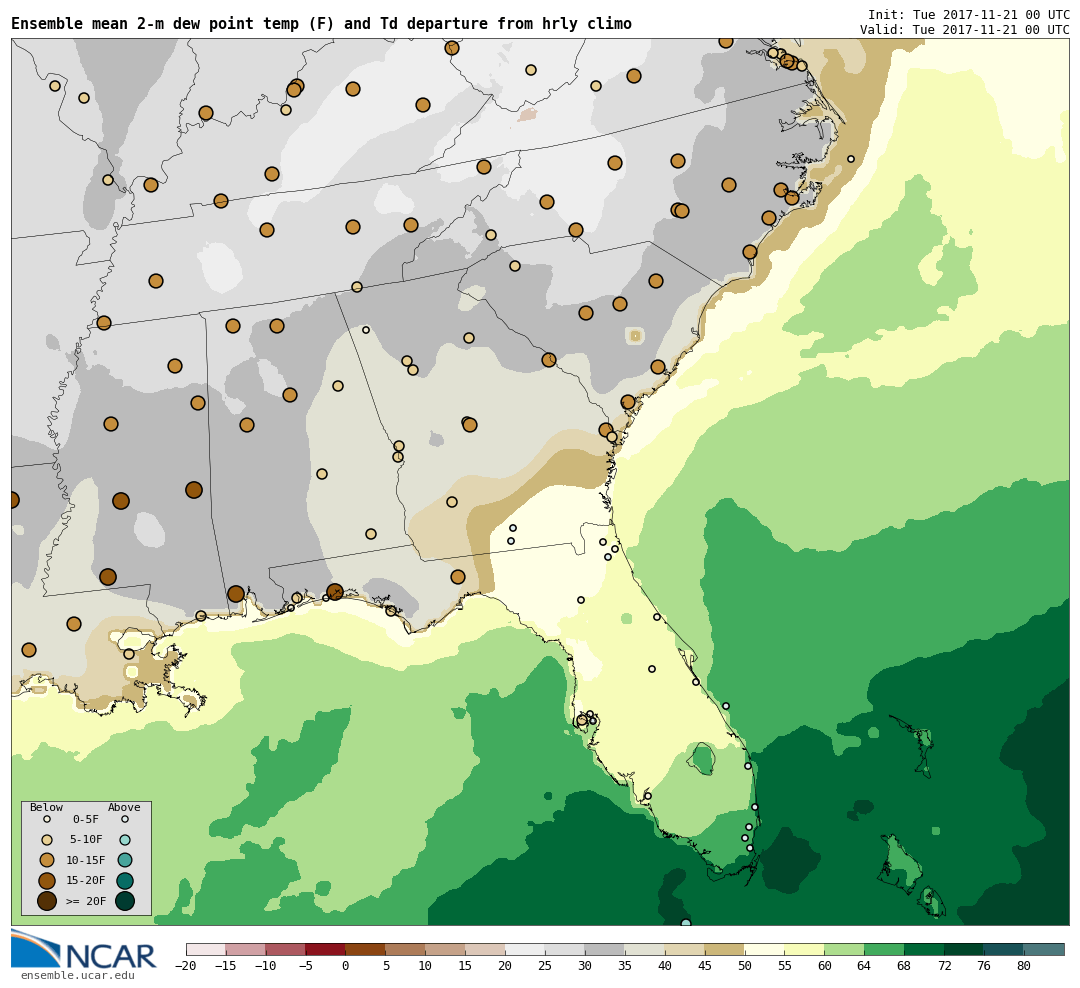
Task: Select the Above 0-5F legend circle
Action: tap(125, 820)
